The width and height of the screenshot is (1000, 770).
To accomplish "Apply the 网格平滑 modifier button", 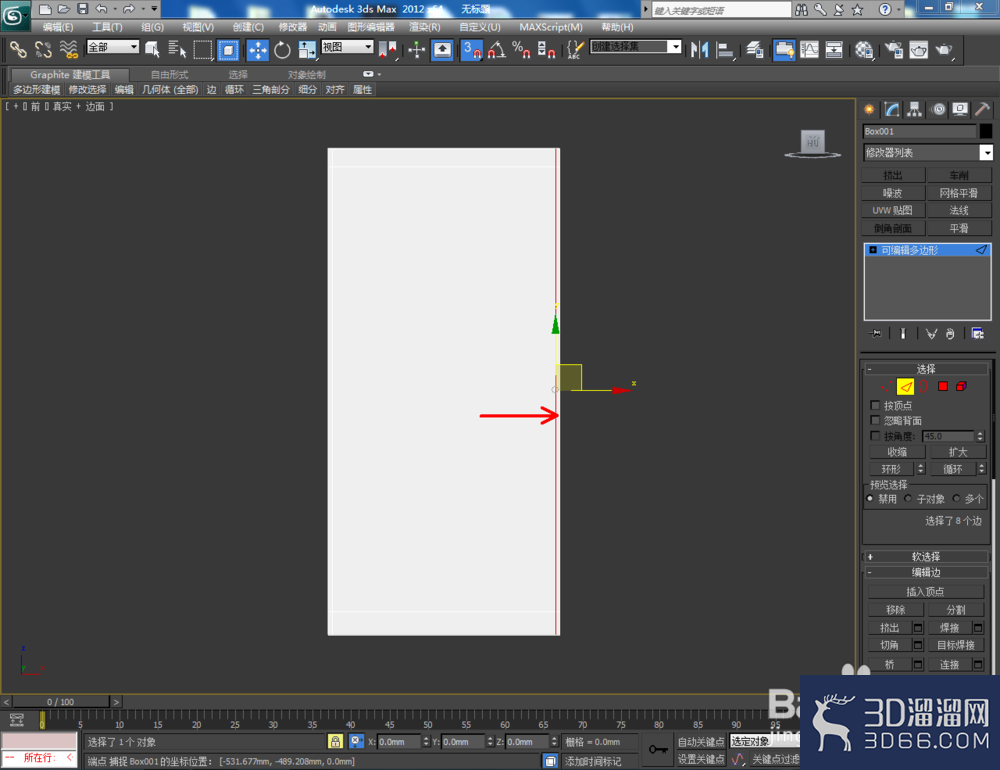I will (x=959, y=193).
